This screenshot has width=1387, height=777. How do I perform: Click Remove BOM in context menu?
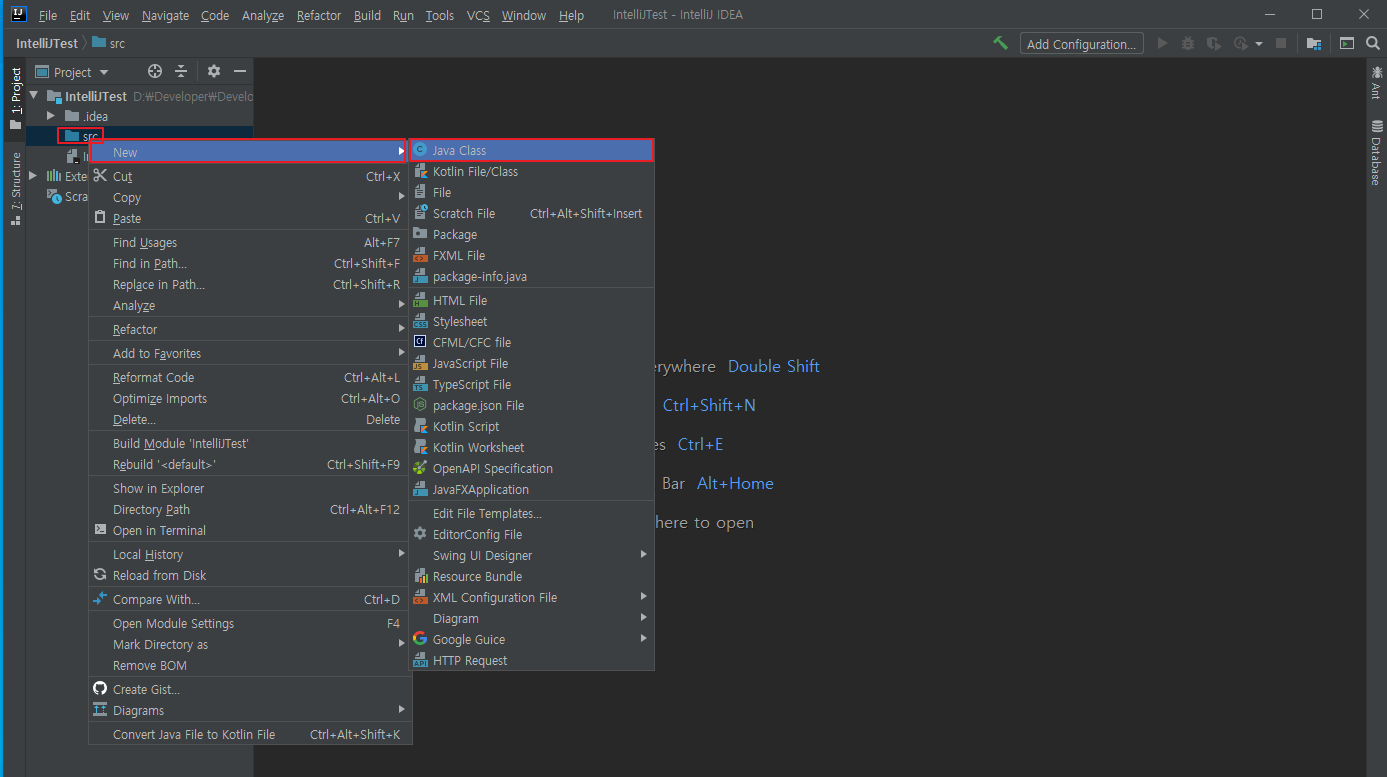(248, 665)
